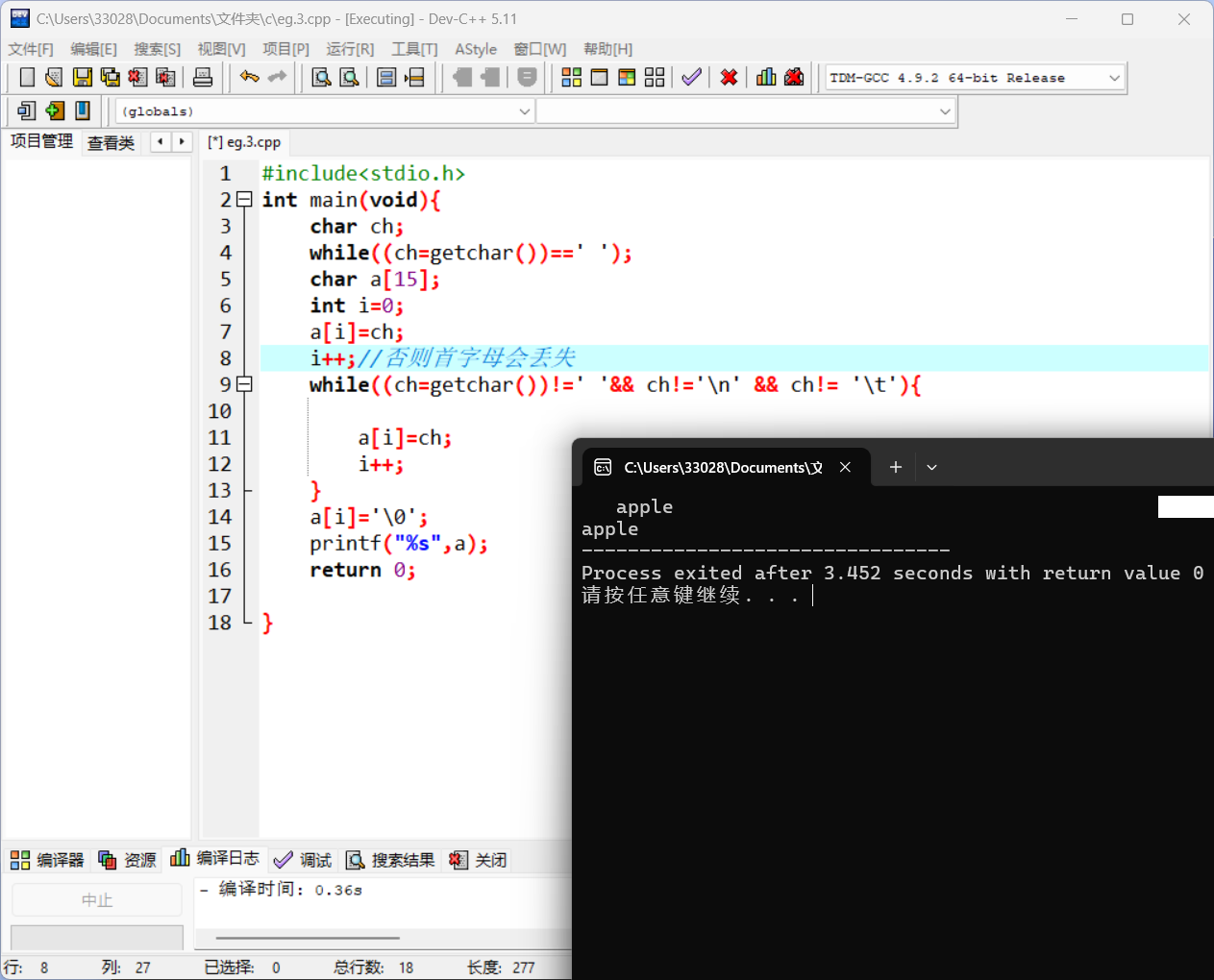Add a new terminal tab with plus
This screenshot has height=980, width=1214.
(896, 467)
